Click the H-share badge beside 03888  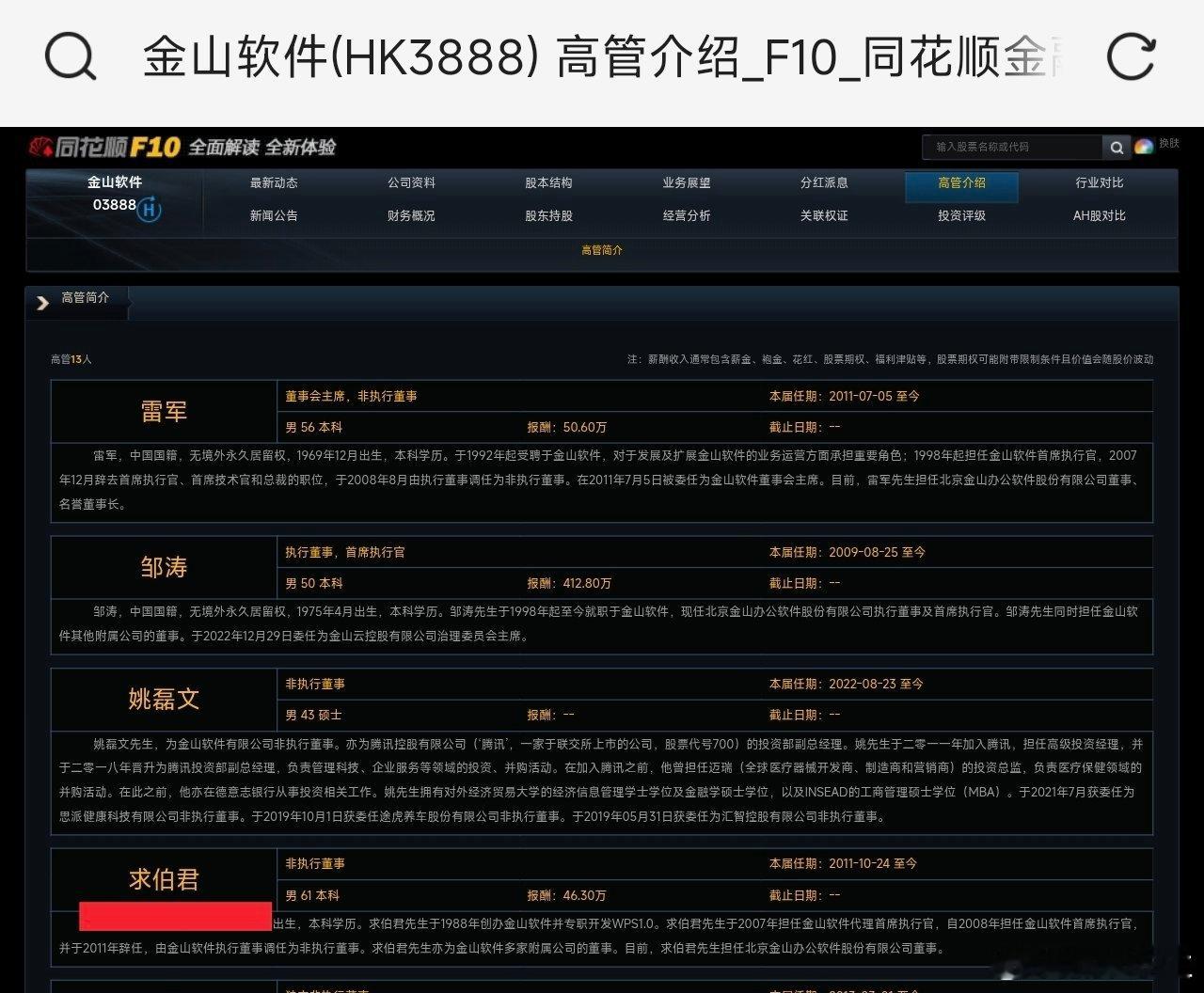click(149, 210)
